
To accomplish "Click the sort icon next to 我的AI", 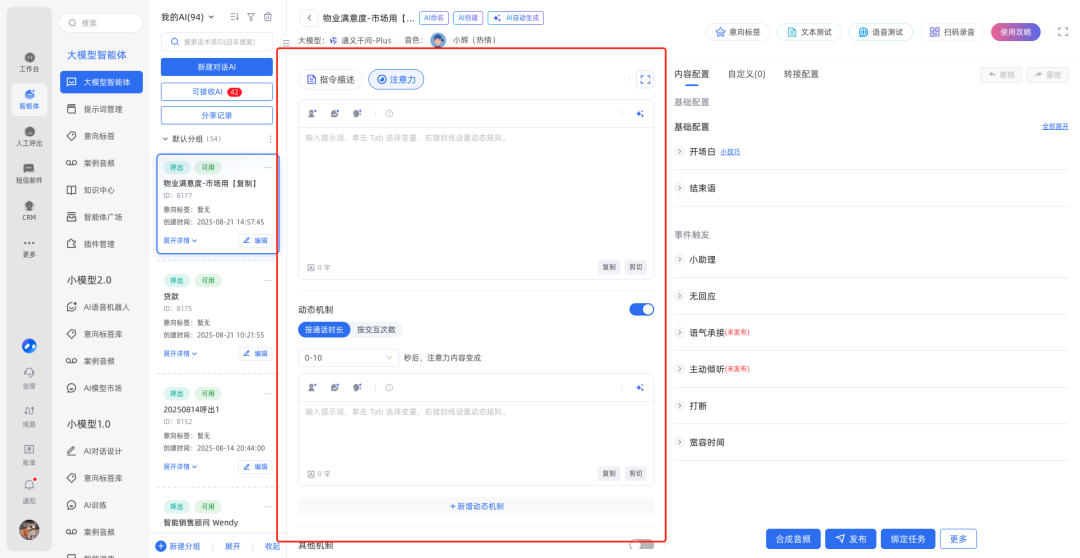I will 234,17.
